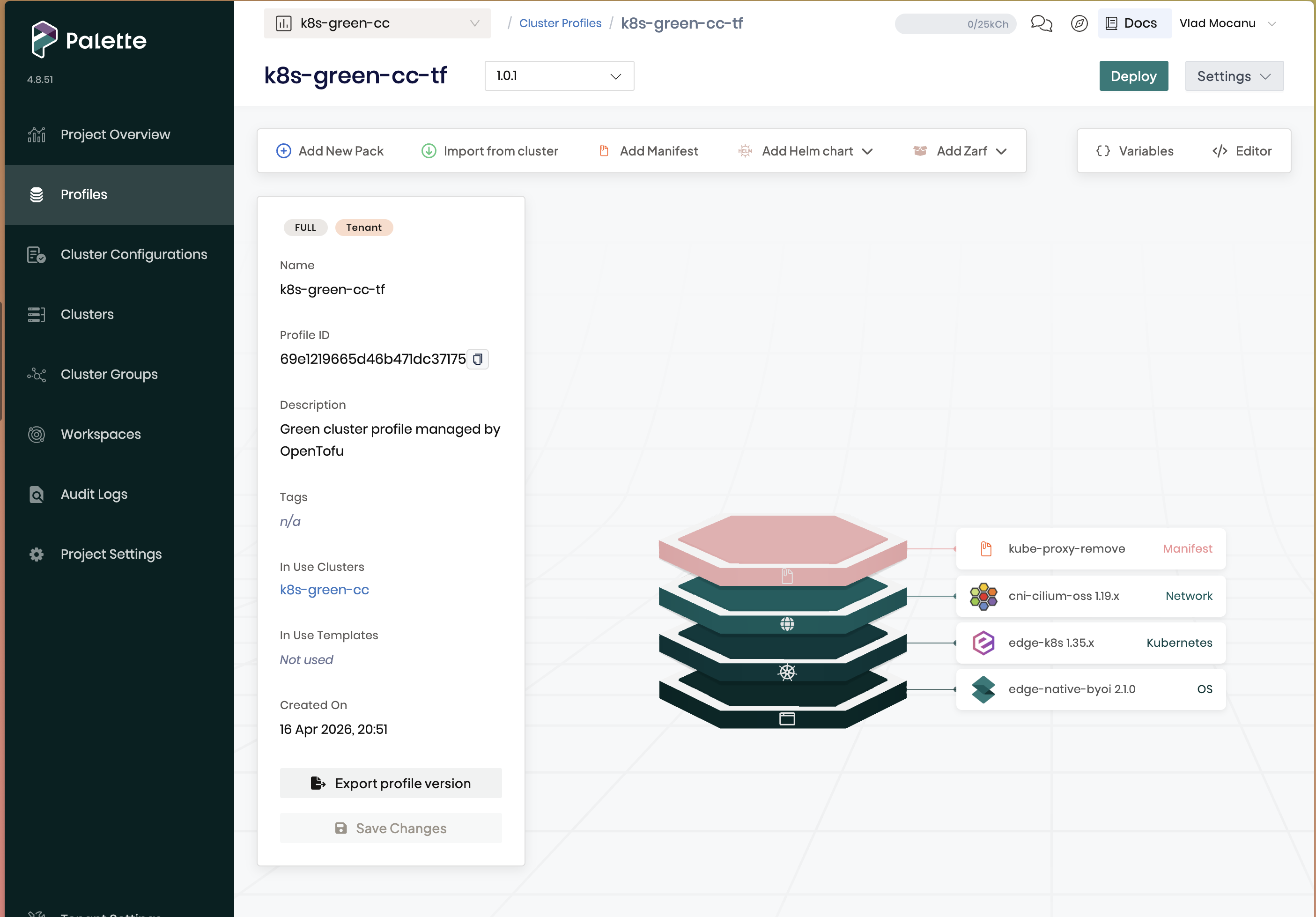Click the Deploy button

1134,76
